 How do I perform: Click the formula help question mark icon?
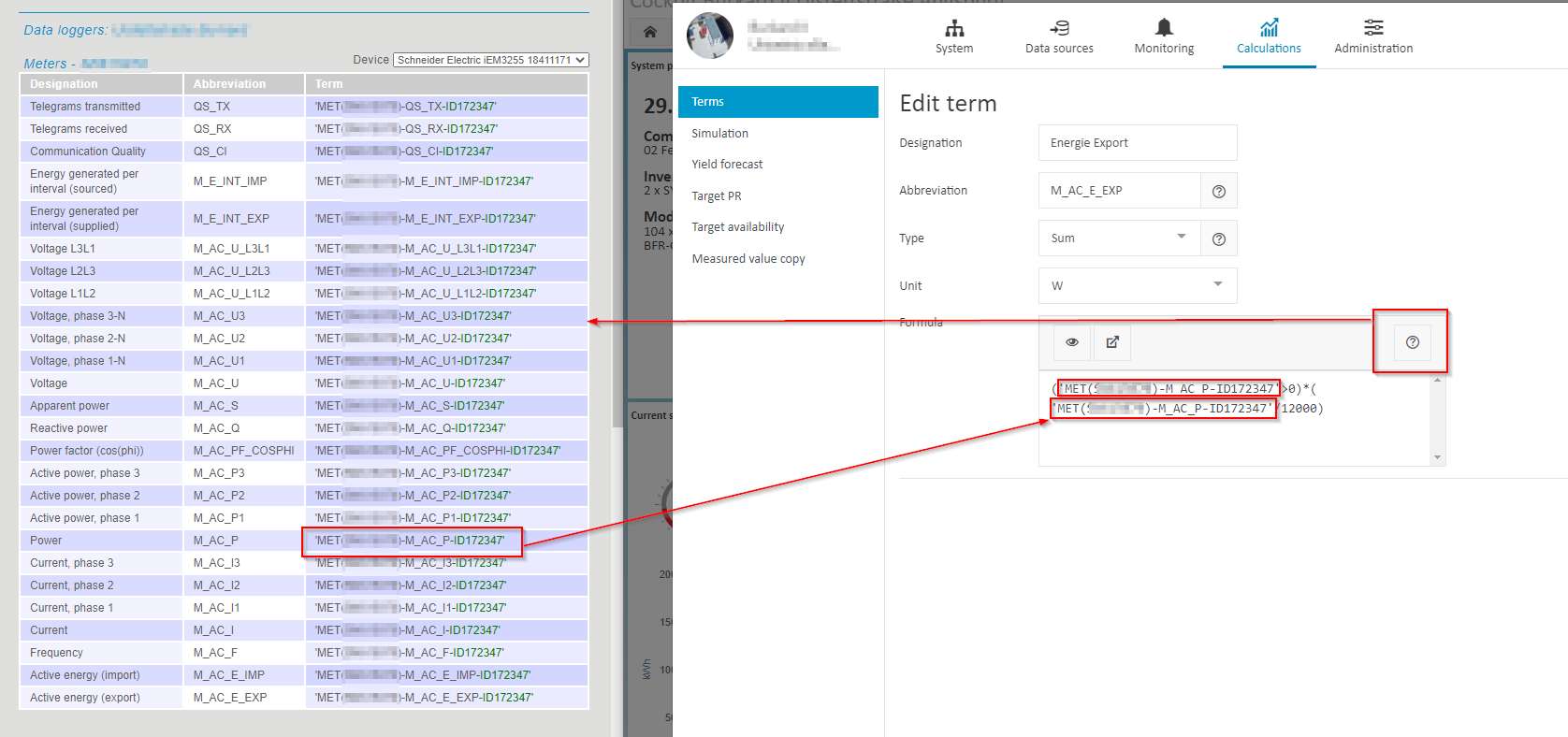(x=1412, y=342)
